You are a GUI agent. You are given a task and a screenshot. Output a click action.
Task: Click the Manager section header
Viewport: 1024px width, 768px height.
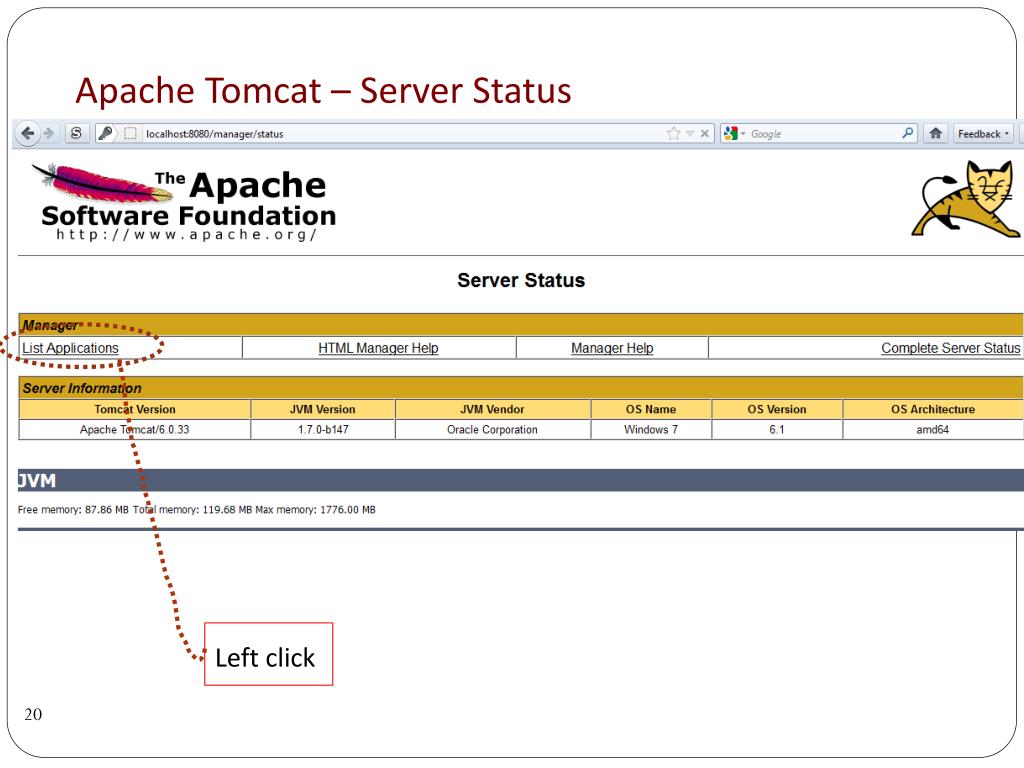[x=521, y=325]
